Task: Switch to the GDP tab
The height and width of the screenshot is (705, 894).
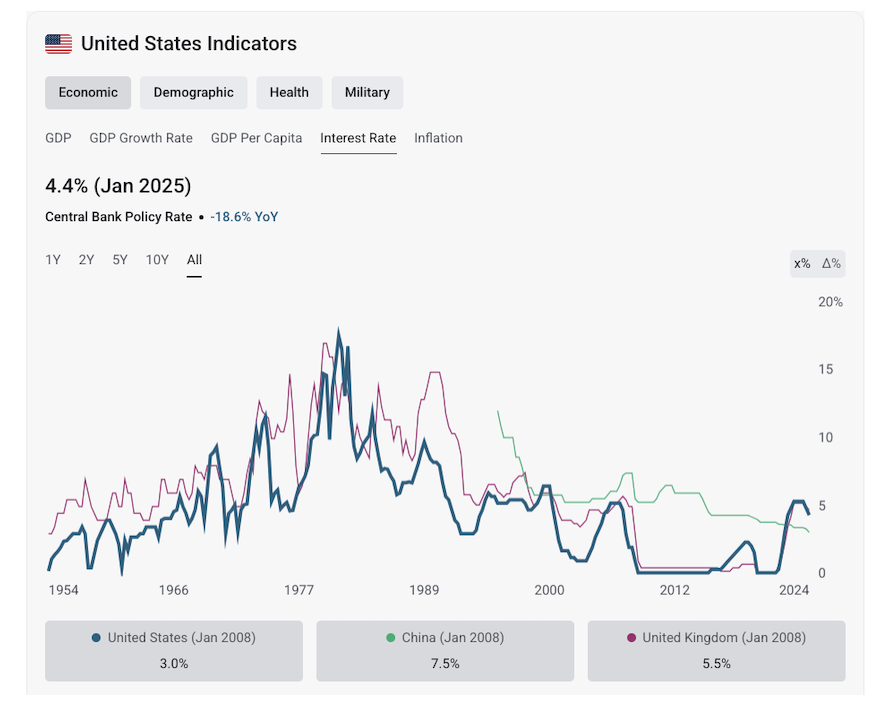Action: point(58,138)
